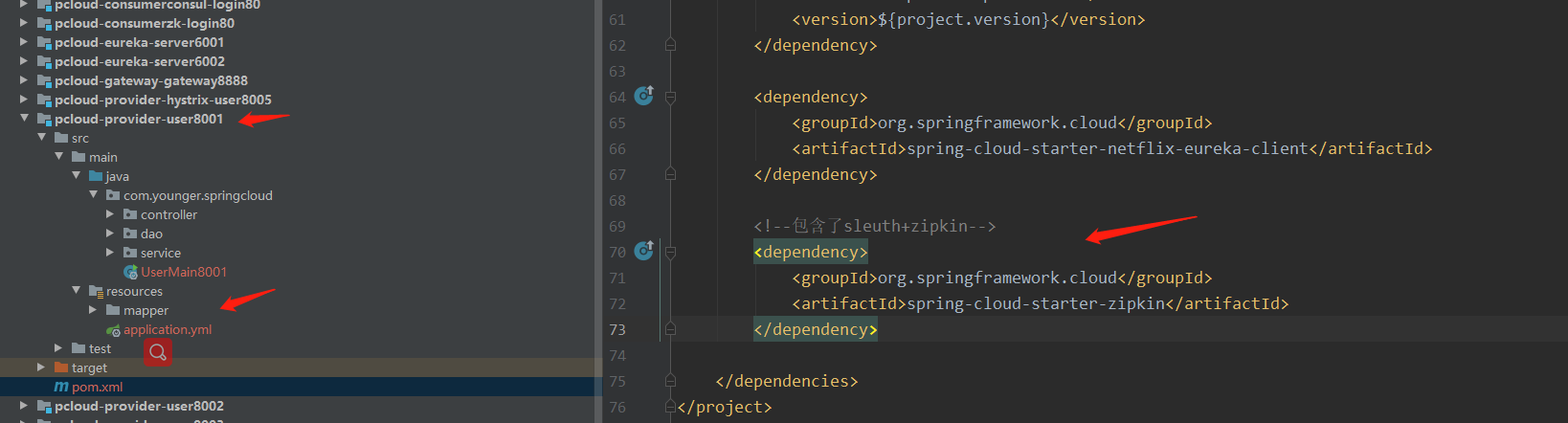Screen dimensions: 1568x423
Task: Select pcloud-gateway-gateway8888 module folder icon
Action: click(x=44, y=80)
